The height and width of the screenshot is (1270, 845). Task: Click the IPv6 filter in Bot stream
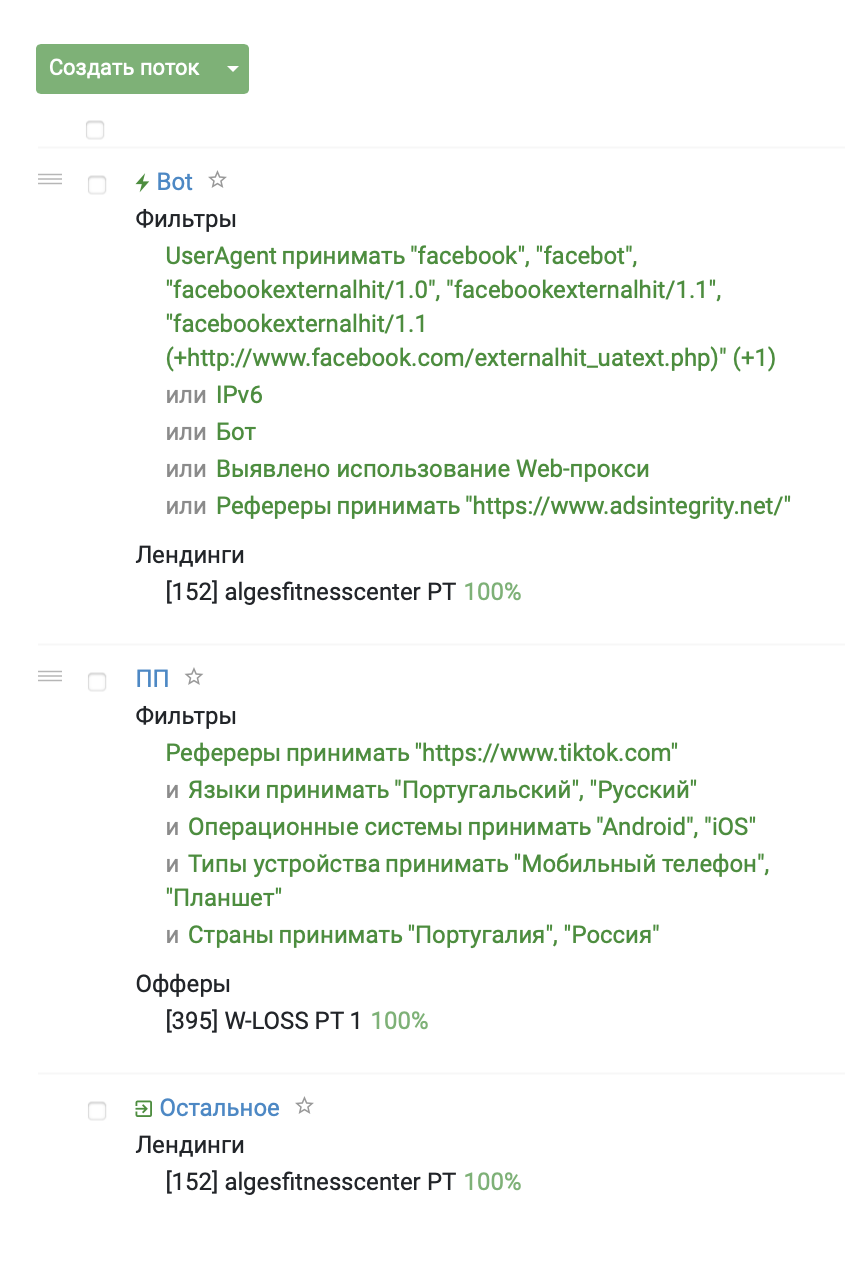pyautogui.click(x=239, y=395)
